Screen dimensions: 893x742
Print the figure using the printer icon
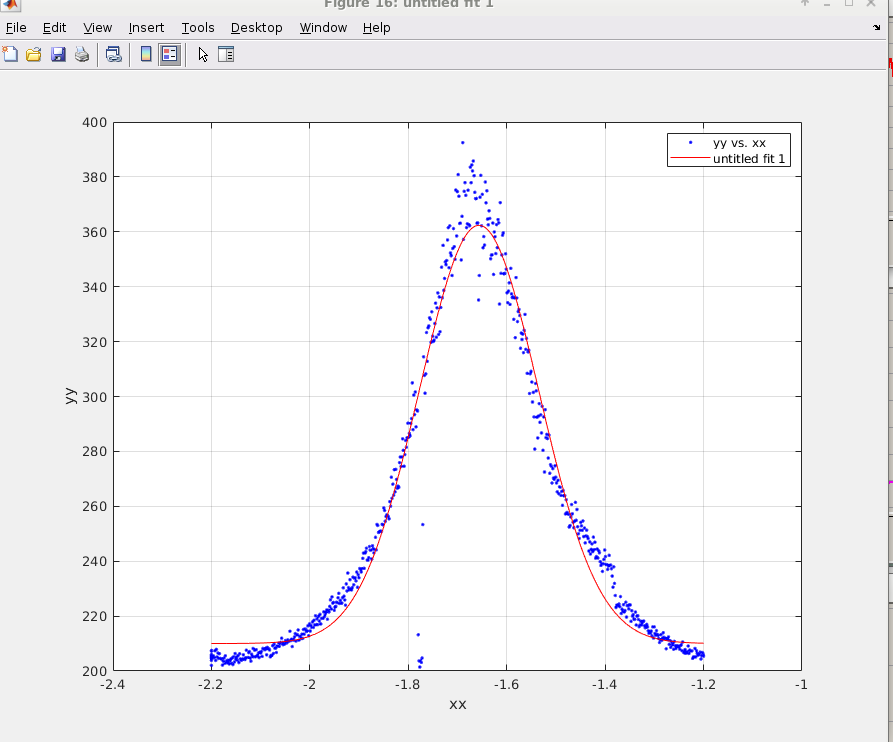82,54
